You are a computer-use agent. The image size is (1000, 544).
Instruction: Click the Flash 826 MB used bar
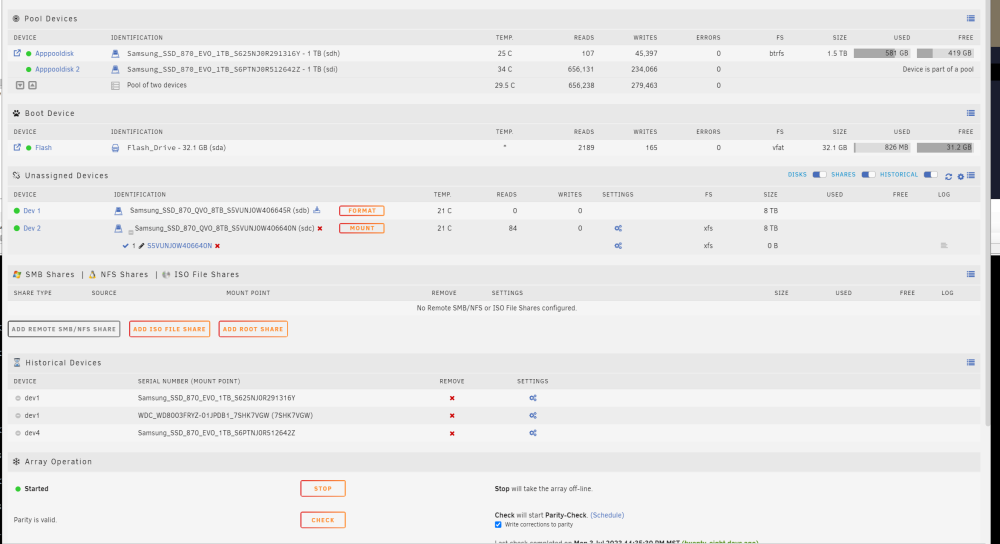pyautogui.click(x=883, y=147)
